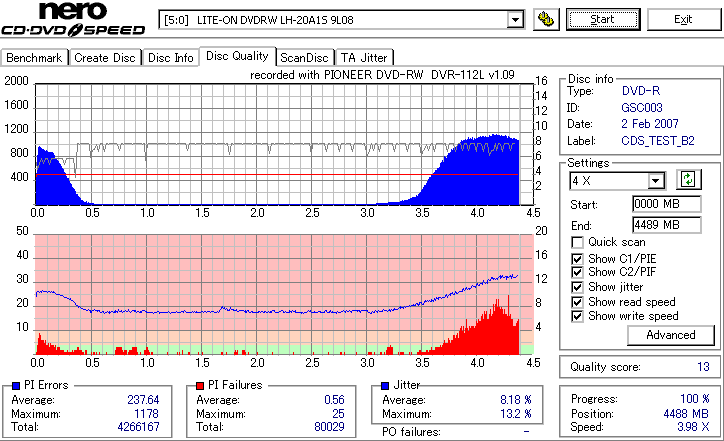Viewport: 724px width, 441px height.
Task: Click the disc label CDS_TEST_B2
Action: [x=658, y=140]
